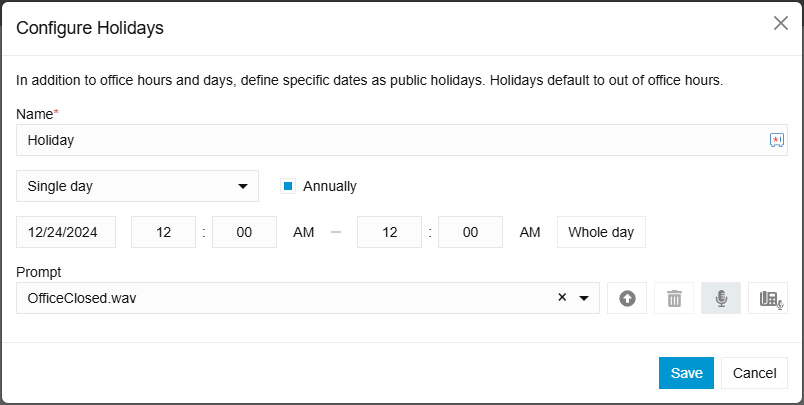This screenshot has width=804, height=405.
Task: Click the upload prompt file icon
Action: (627, 298)
